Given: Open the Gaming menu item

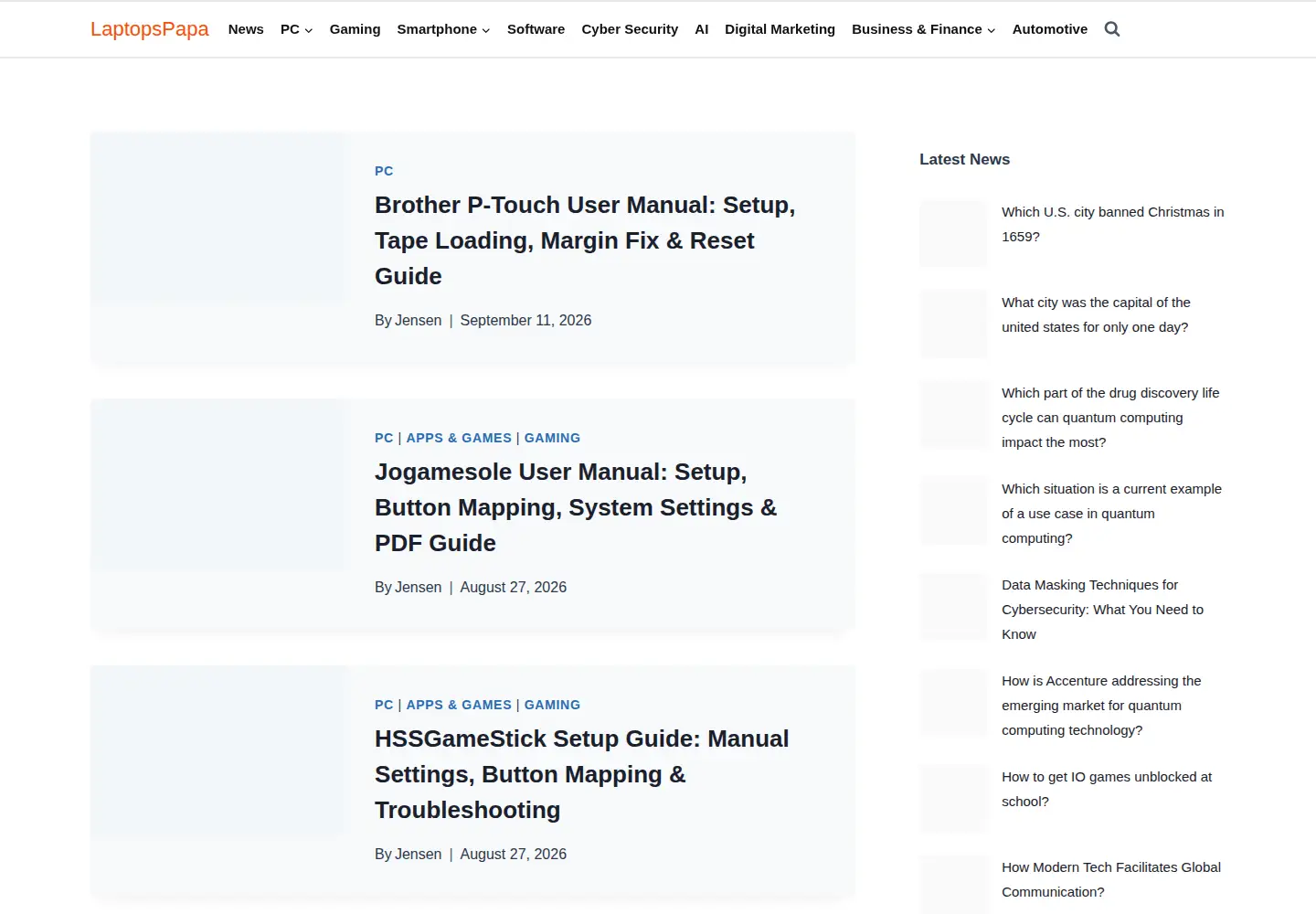Looking at the screenshot, I should point(355,29).
